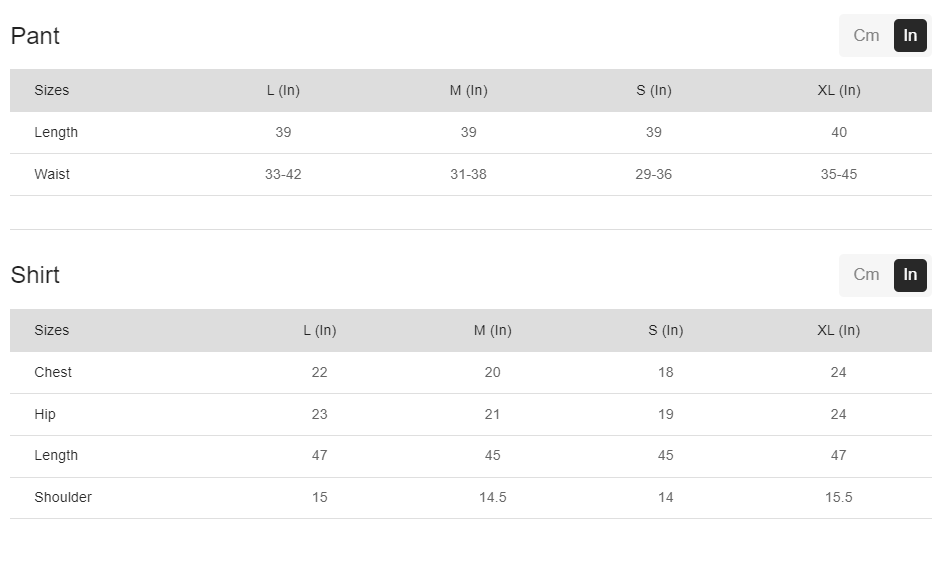
Task: Click the 33-42 waist value for L
Action: (283, 174)
